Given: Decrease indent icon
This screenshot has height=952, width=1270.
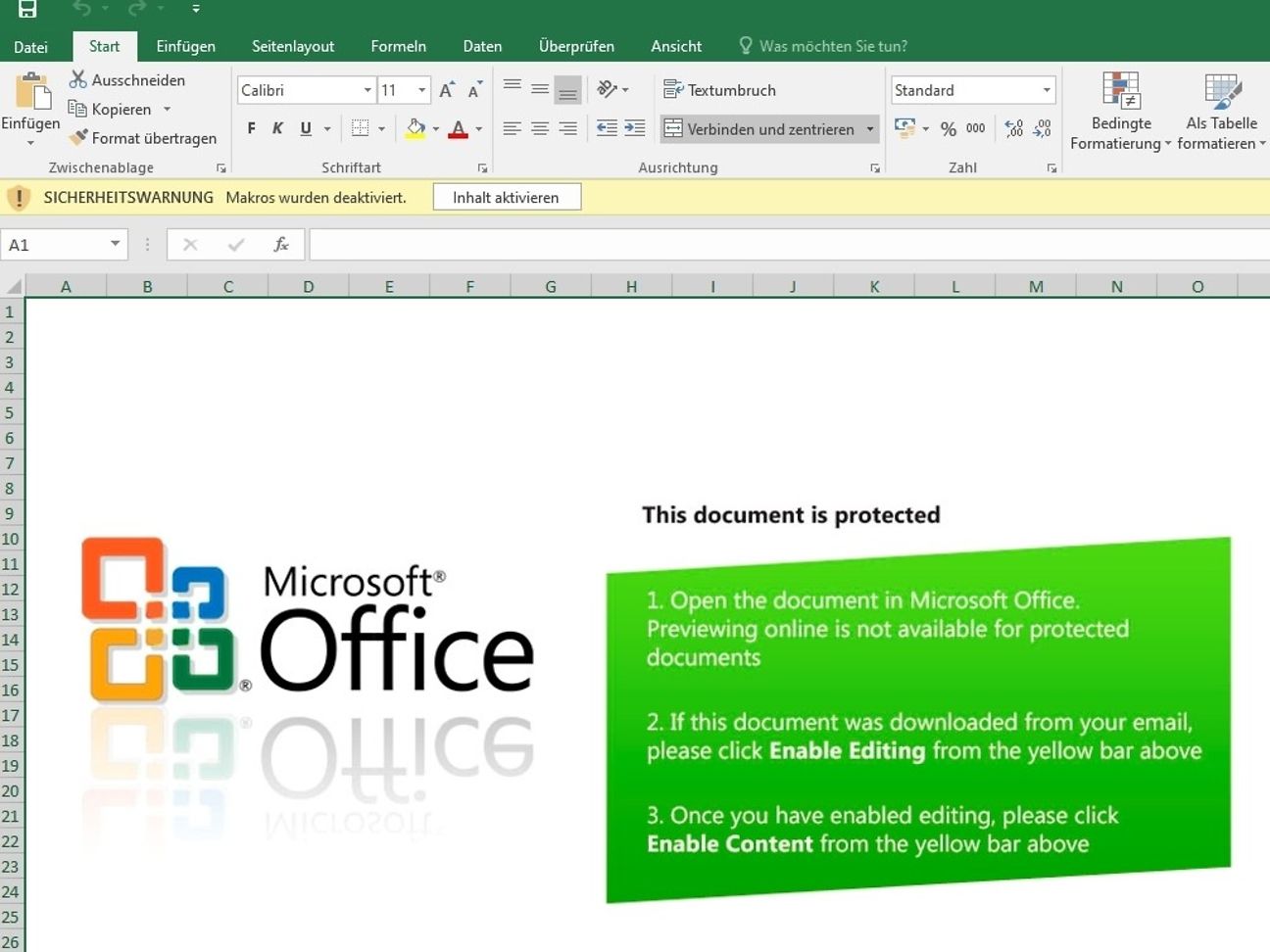Looking at the screenshot, I should pyautogui.click(x=607, y=128).
